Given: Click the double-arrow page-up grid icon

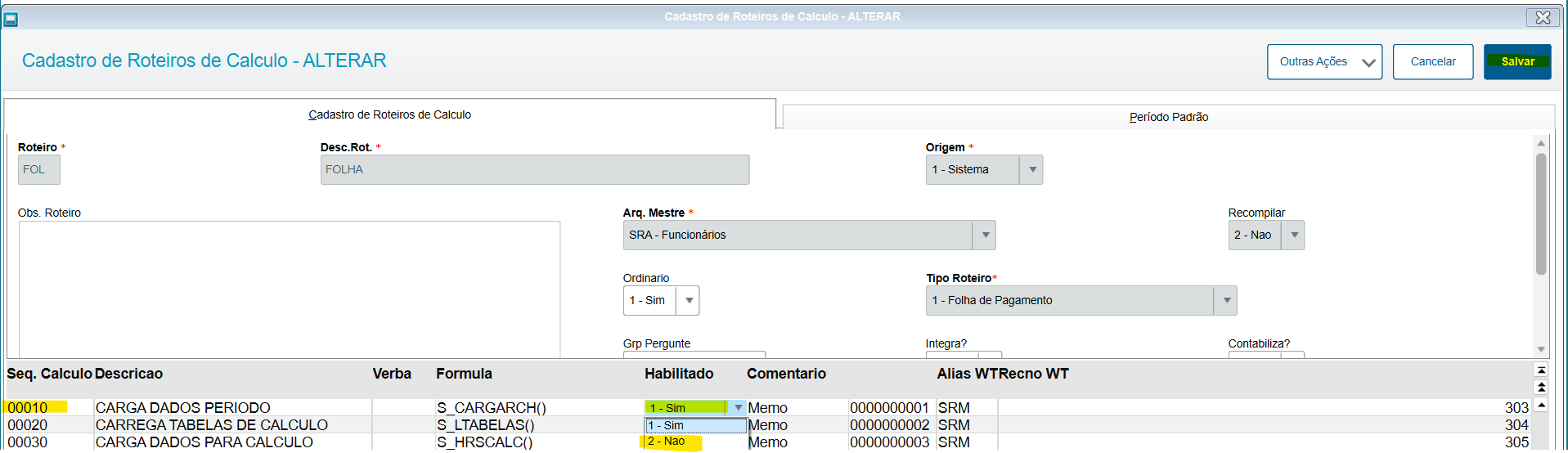Looking at the screenshot, I should click(1541, 387).
